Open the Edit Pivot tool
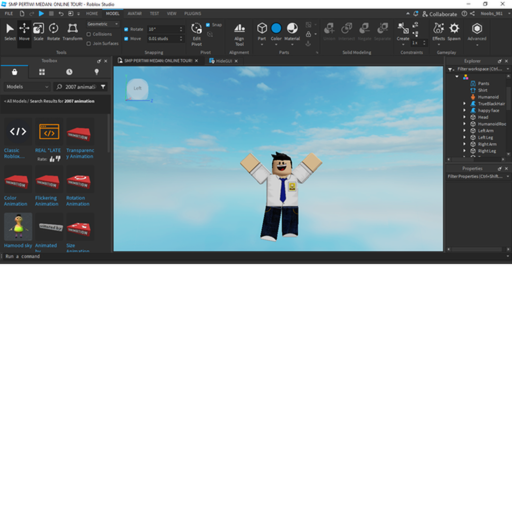512x512 pixels. [x=196, y=34]
